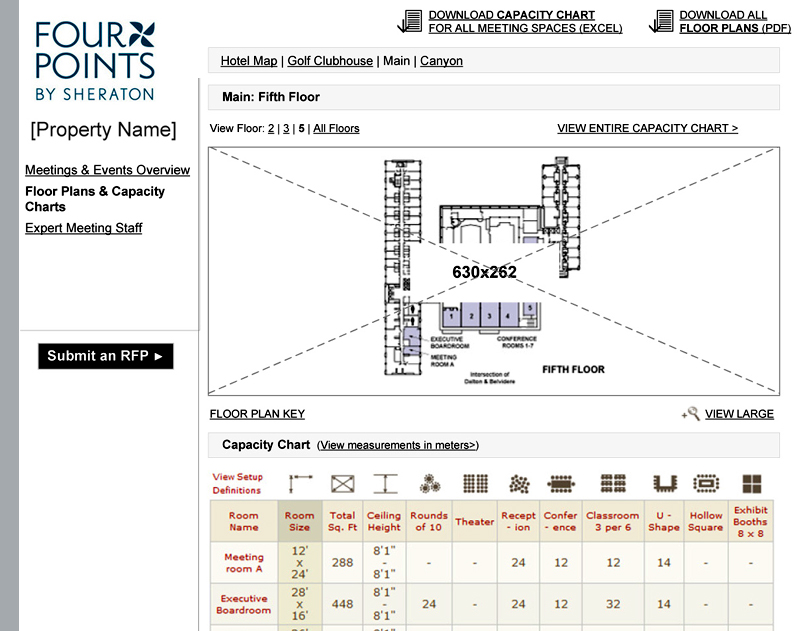Screen dimensions: 800x631
Task: Click the Room Size dimension icon
Action: coord(301,484)
